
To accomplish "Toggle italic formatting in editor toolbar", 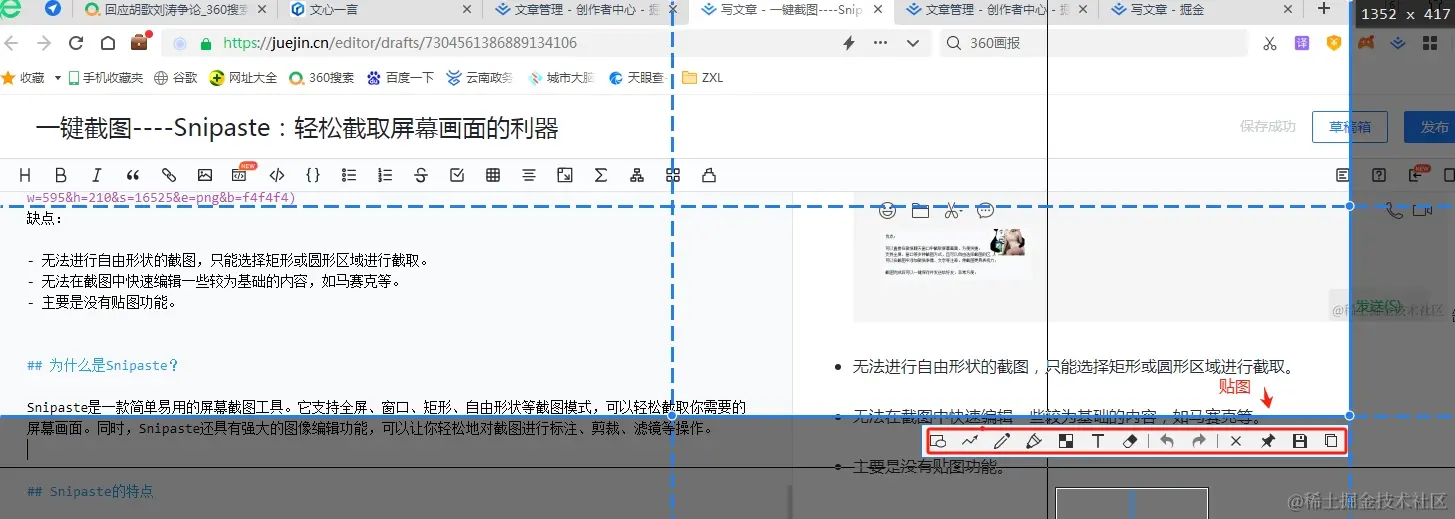I will point(97,175).
